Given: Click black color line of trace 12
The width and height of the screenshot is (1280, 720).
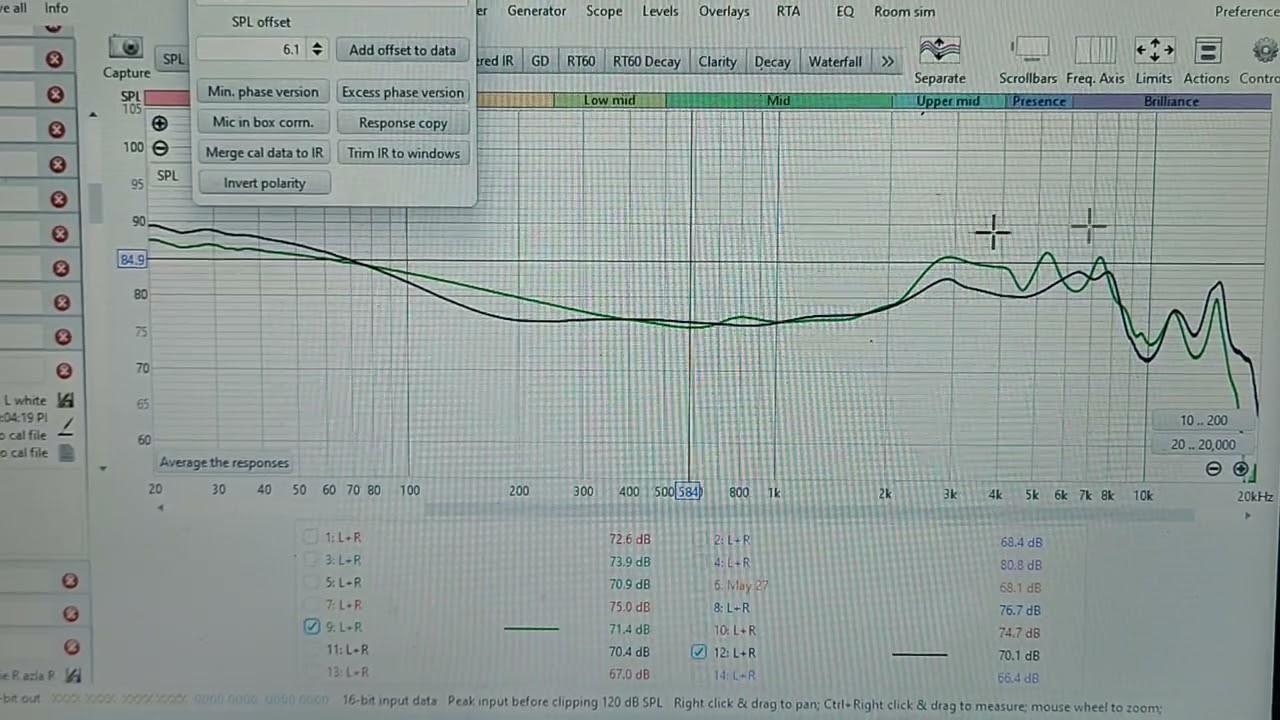Looking at the screenshot, I should (919, 654).
